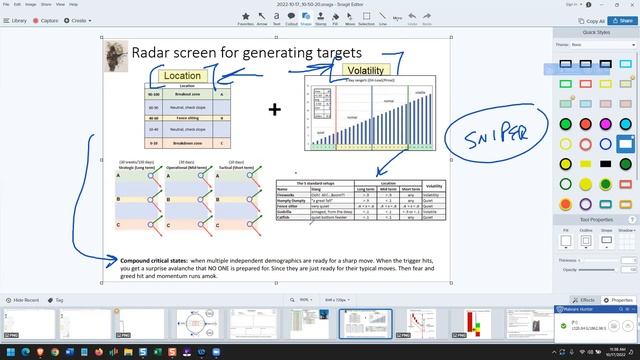Open Chrome from the taskbar
Screen dimensions: 640x360
tap(55, 352)
